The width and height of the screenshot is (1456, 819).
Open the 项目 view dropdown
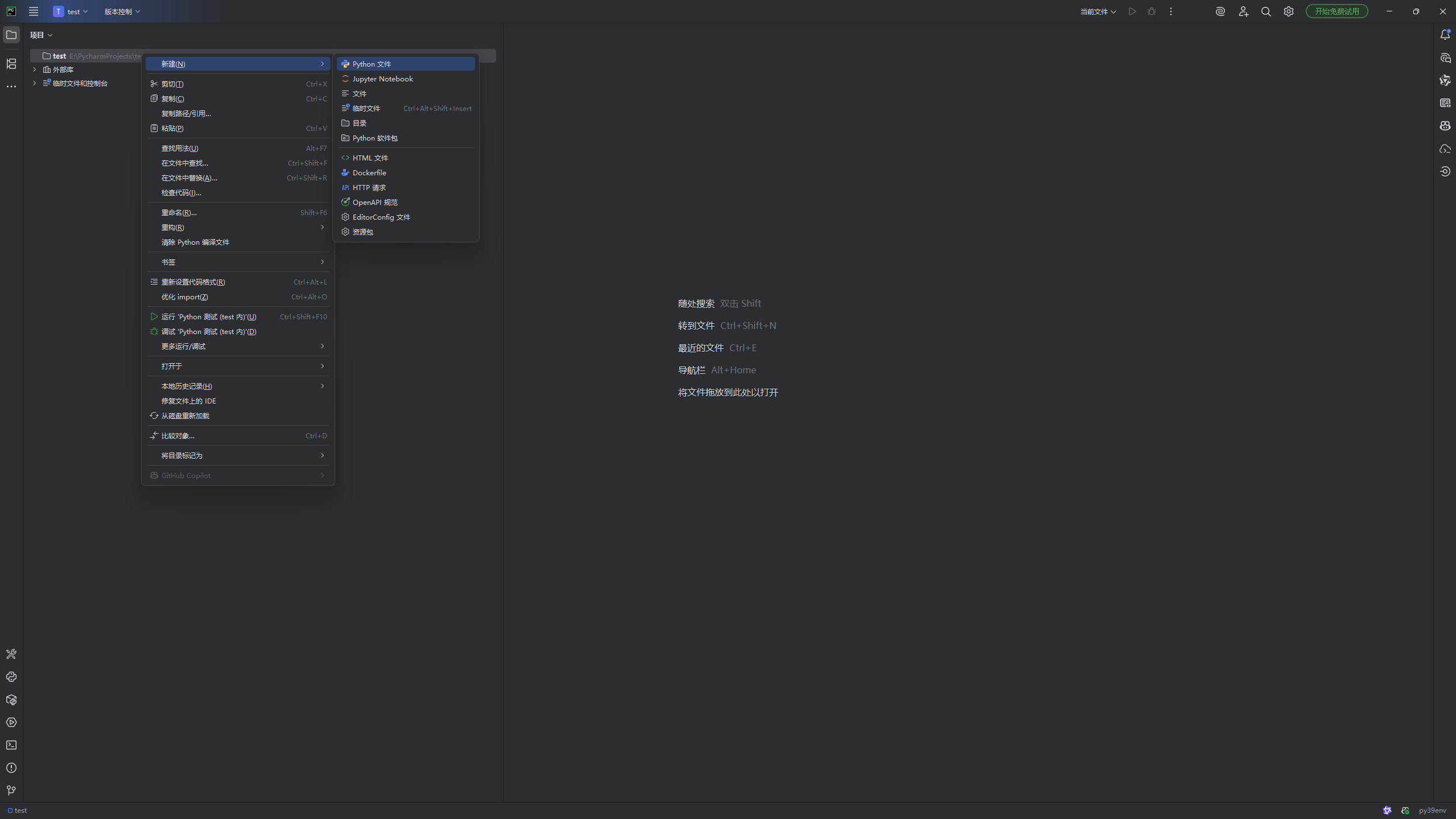click(41, 35)
